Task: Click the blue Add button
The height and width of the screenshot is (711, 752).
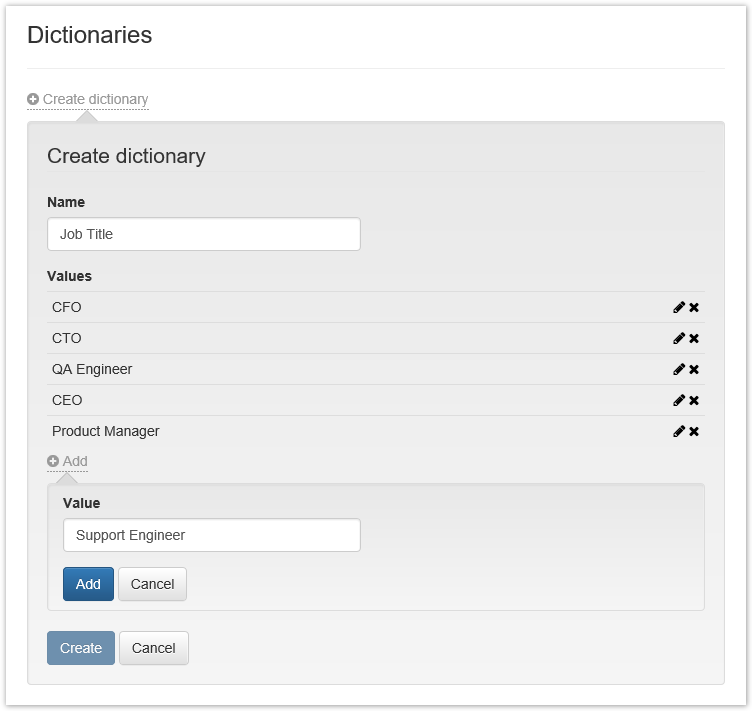Action: pos(88,584)
